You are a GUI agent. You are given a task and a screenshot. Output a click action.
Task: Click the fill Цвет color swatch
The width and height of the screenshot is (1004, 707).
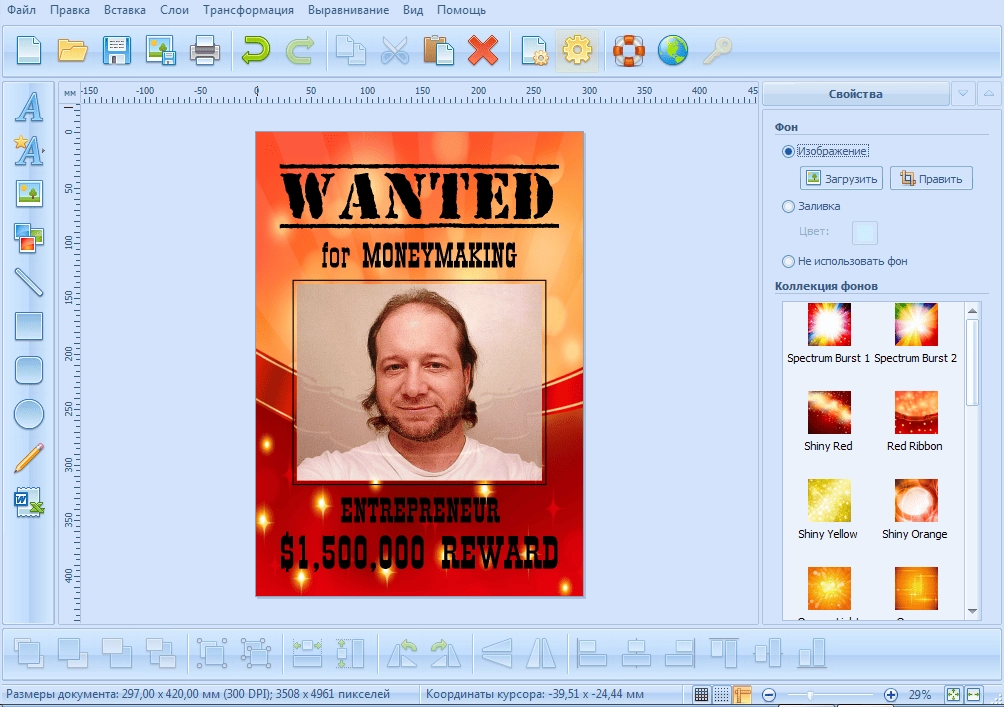[864, 232]
